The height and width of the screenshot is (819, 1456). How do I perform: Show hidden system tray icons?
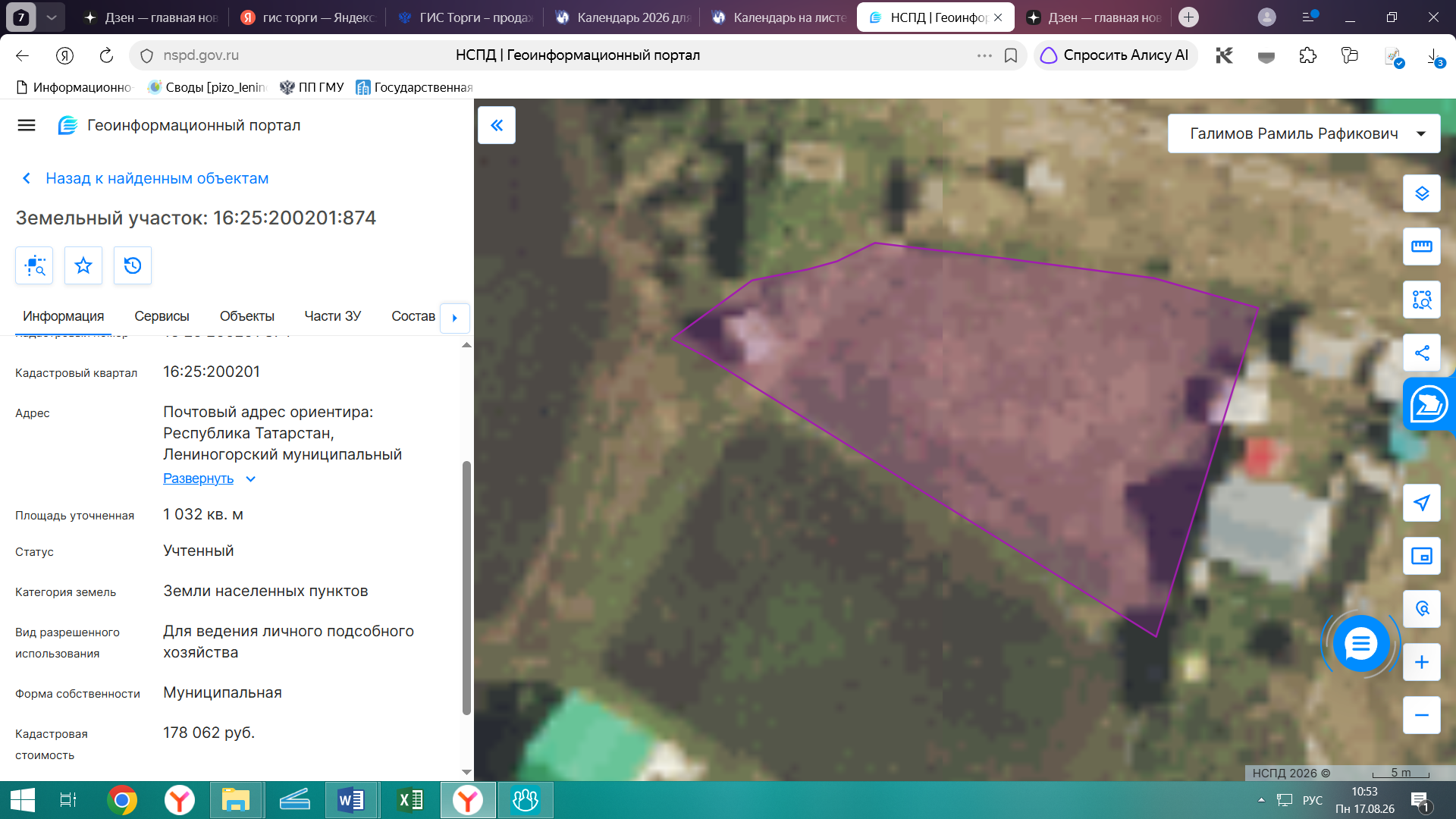tap(1261, 800)
